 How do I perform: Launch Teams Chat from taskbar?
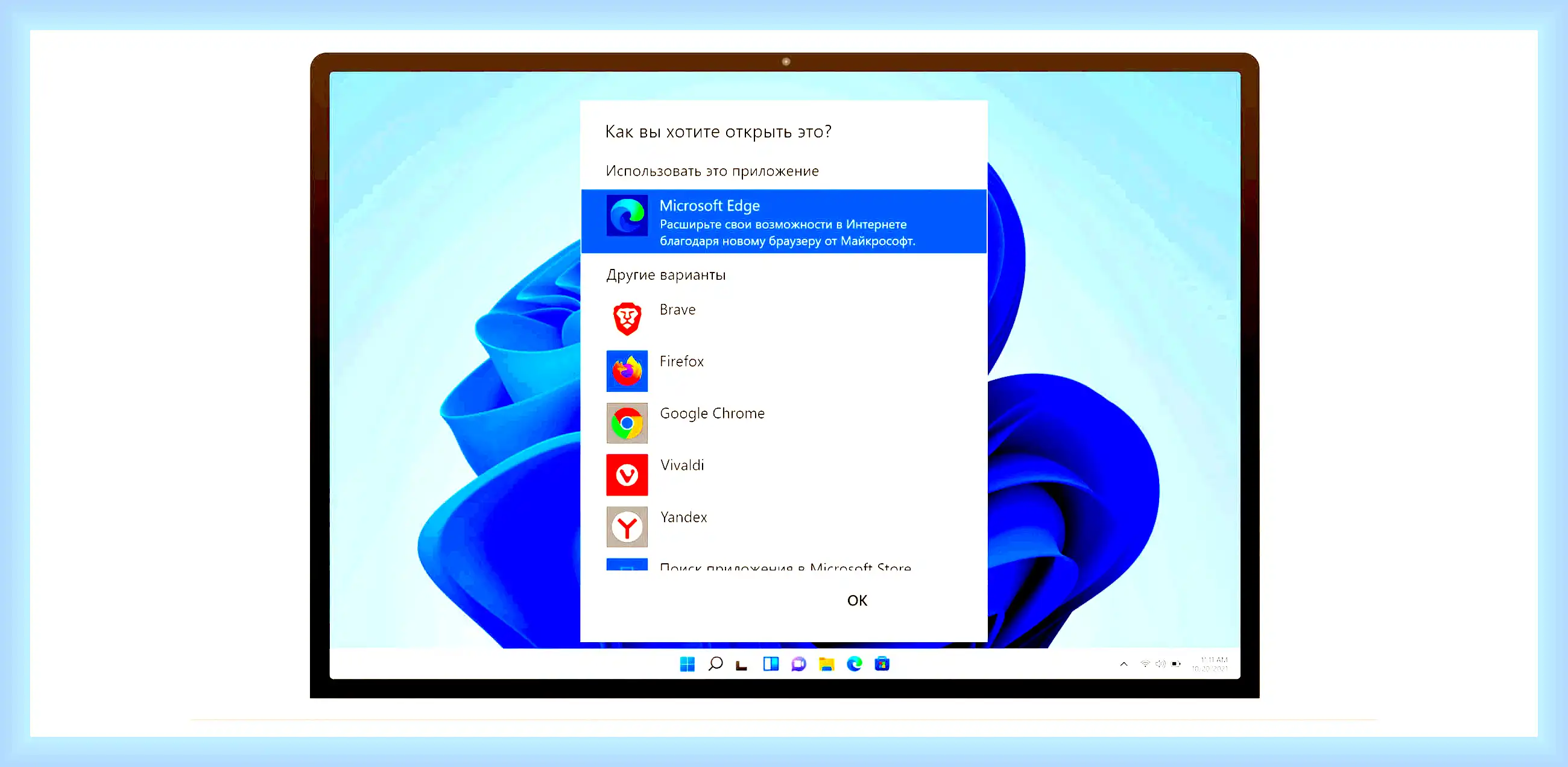(798, 664)
